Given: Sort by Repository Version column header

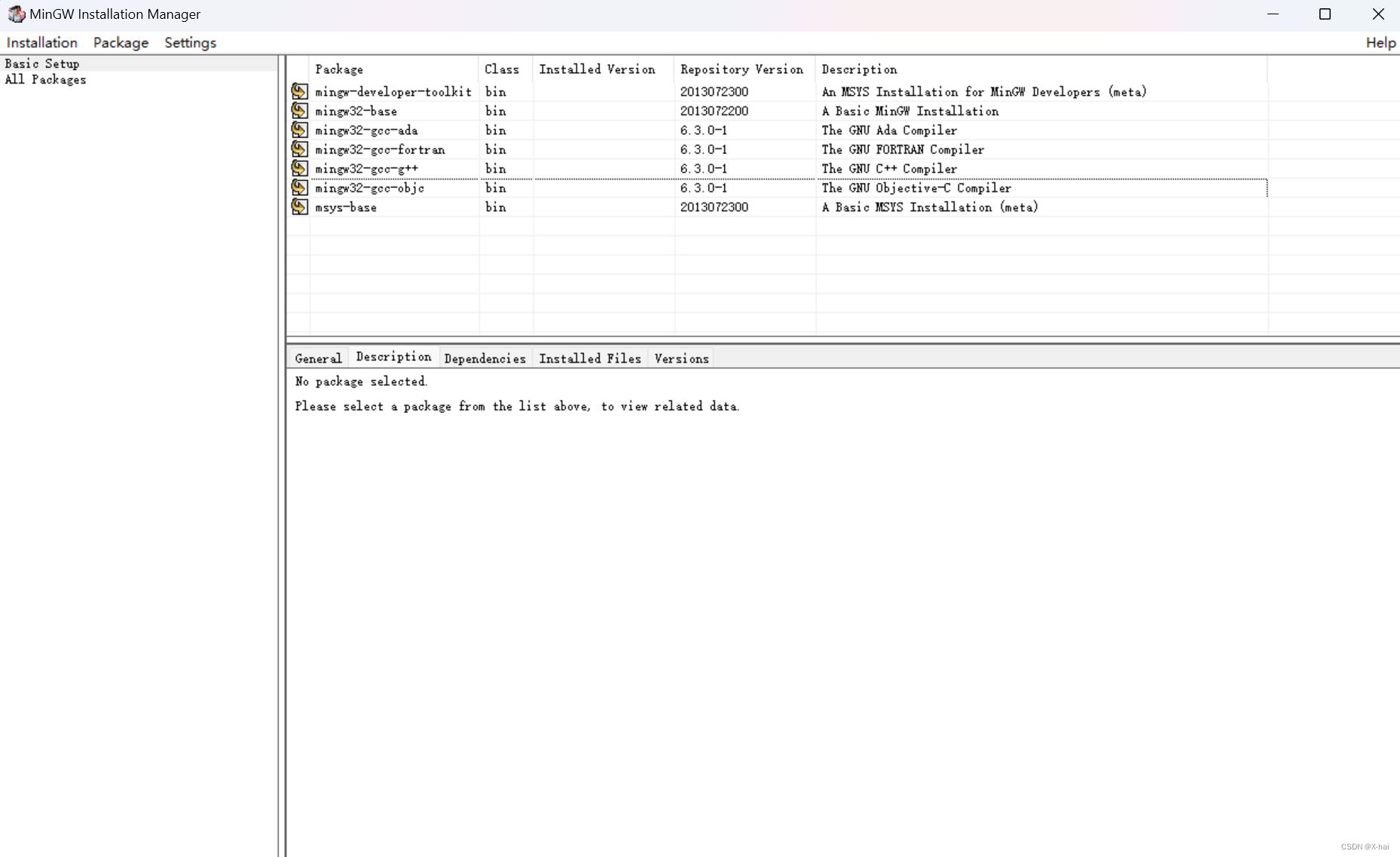Looking at the screenshot, I should tap(744, 69).
